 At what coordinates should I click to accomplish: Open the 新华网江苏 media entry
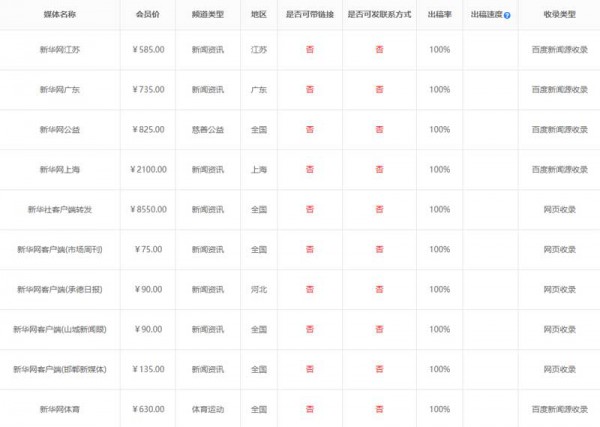(x=59, y=50)
